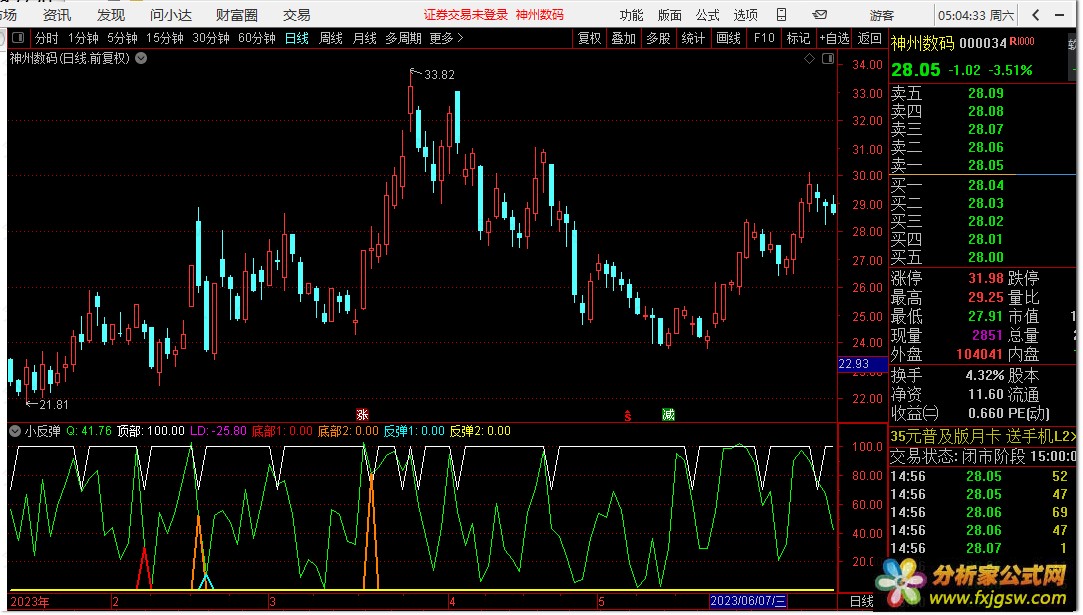Viewport: 1083px width, 615px height.
Task: Click the 交易状态: 闭市阶段 status line
Action: [x=983, y=456]
